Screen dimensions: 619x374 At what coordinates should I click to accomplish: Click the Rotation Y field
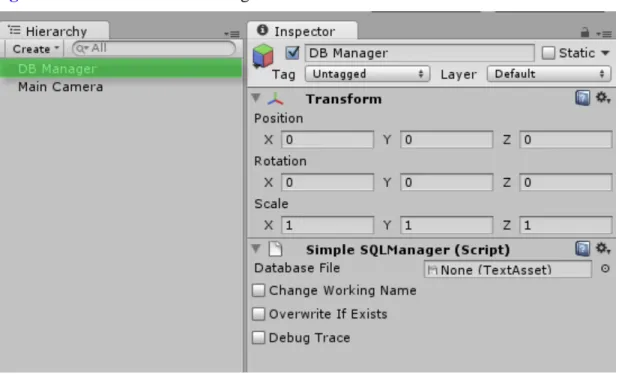point(446,182)
